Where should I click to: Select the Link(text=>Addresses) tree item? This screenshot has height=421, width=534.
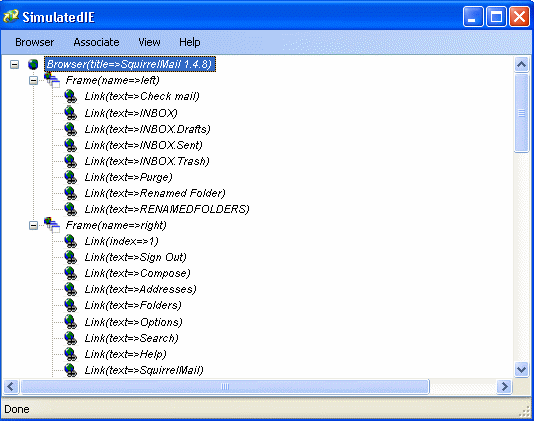point(140,289)
